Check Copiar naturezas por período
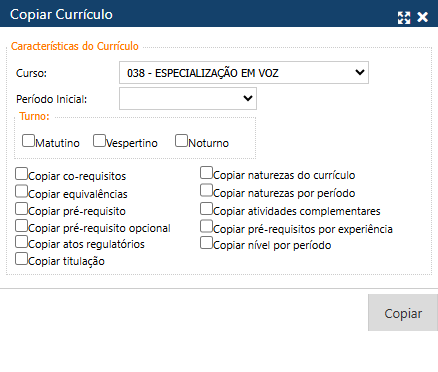This screenshot has height=372, width=438. (206, 191)
